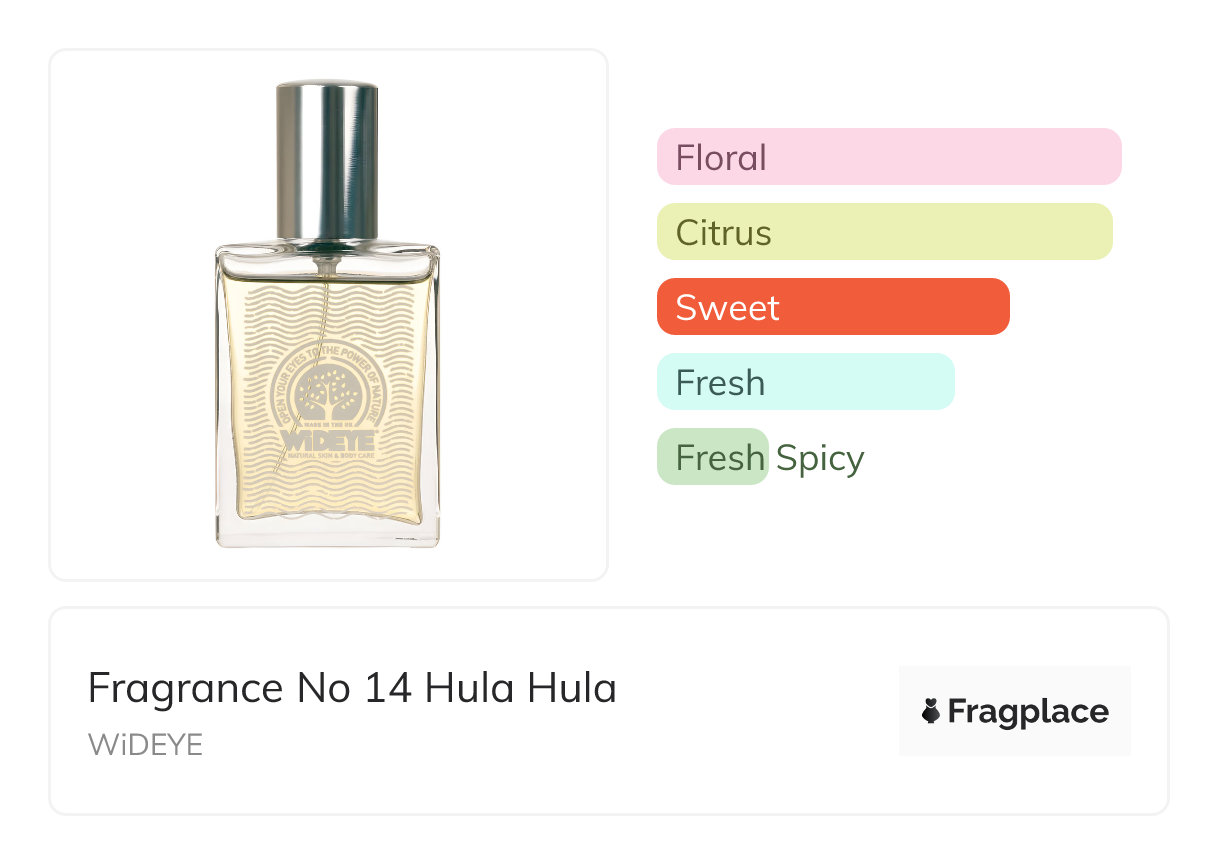The height and width of the screenshot is (864, 1218).
Task: Click the word Spicy beside the green bar
Action: [x=820, y=458]
